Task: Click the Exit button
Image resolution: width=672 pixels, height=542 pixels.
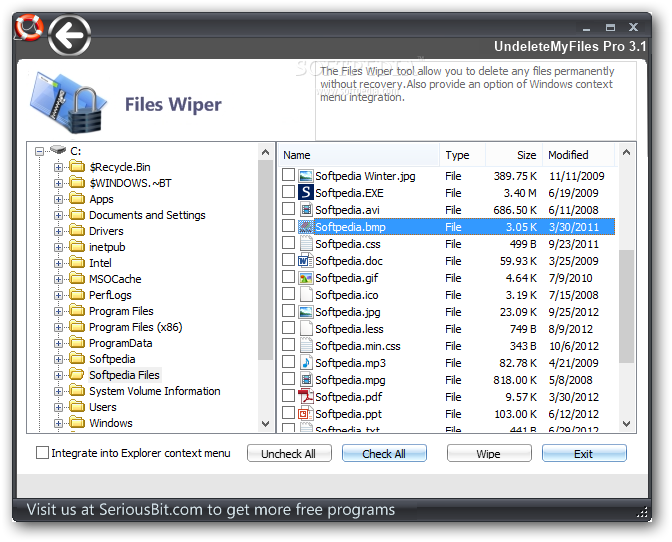Action: tap(584, 453)
